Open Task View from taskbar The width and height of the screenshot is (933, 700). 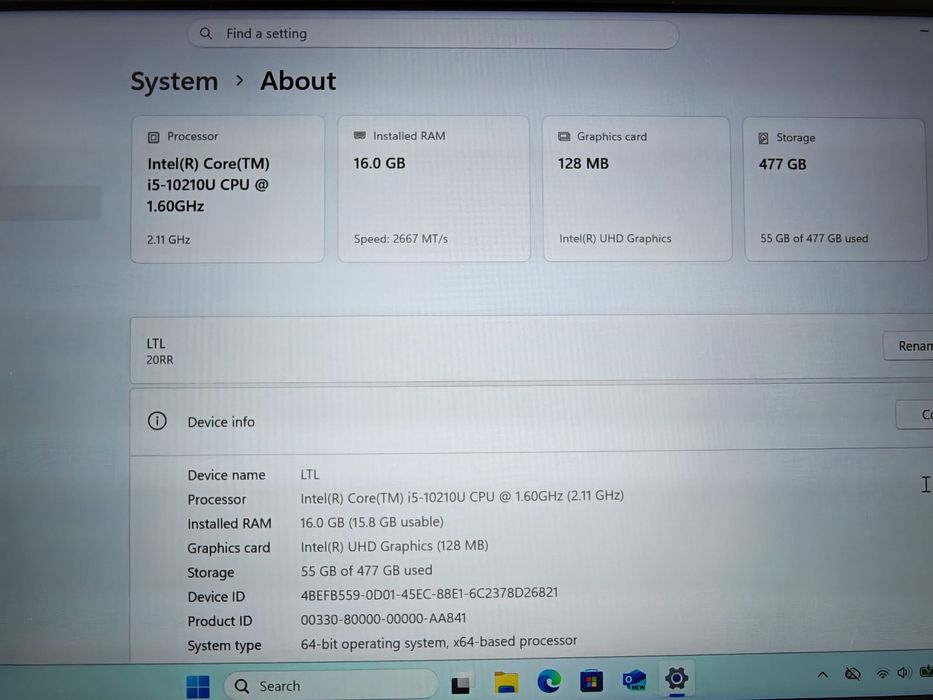point(462,684)
